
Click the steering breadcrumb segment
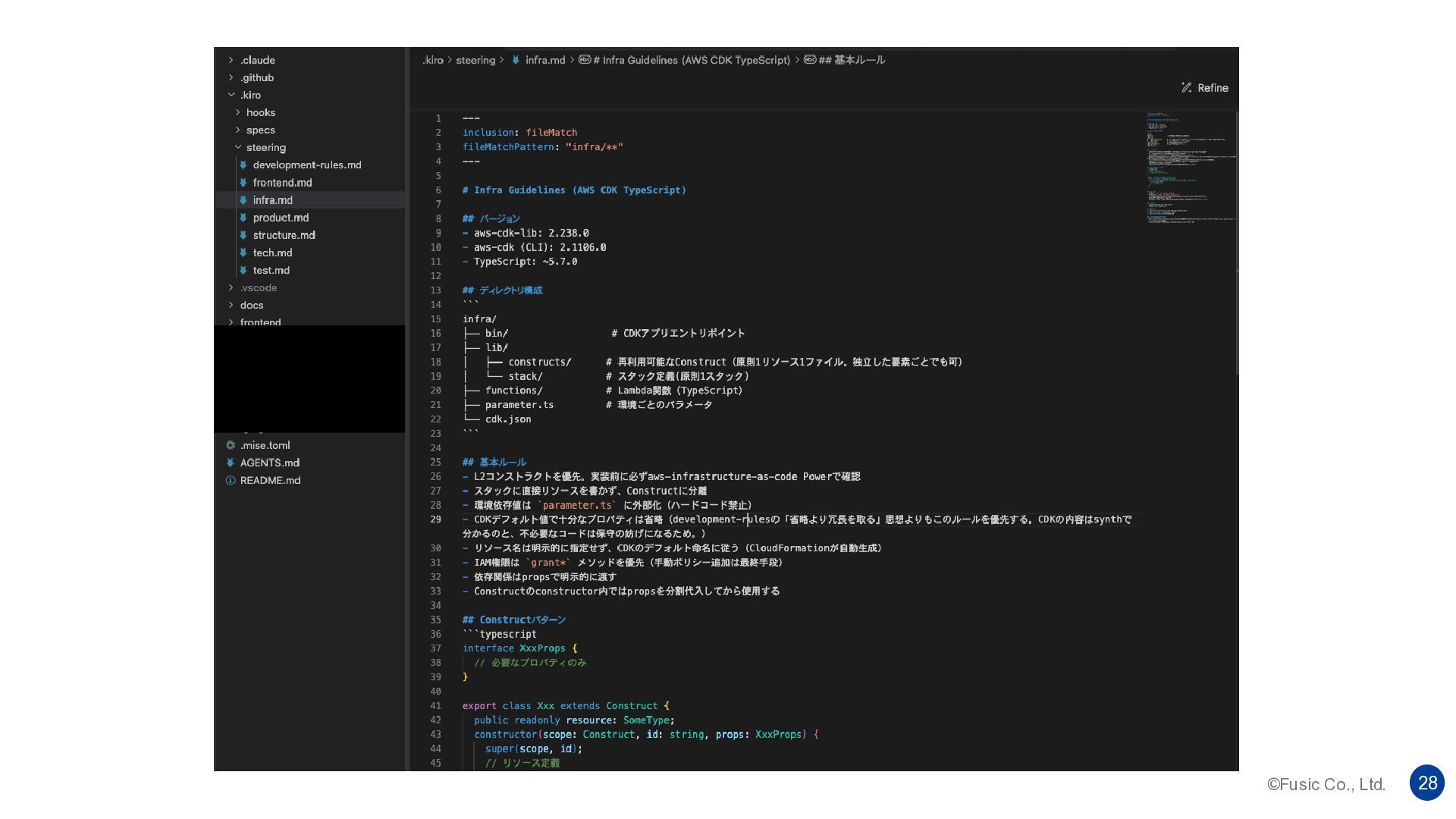tap(475, 60)
